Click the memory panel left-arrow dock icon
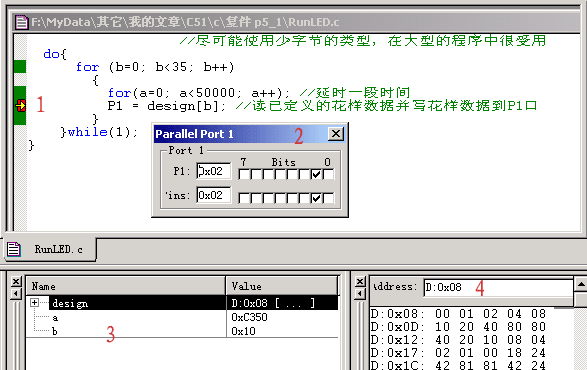The width and height of the screenshot is (587, 370). pyautogui.click(x=360, y=294)
